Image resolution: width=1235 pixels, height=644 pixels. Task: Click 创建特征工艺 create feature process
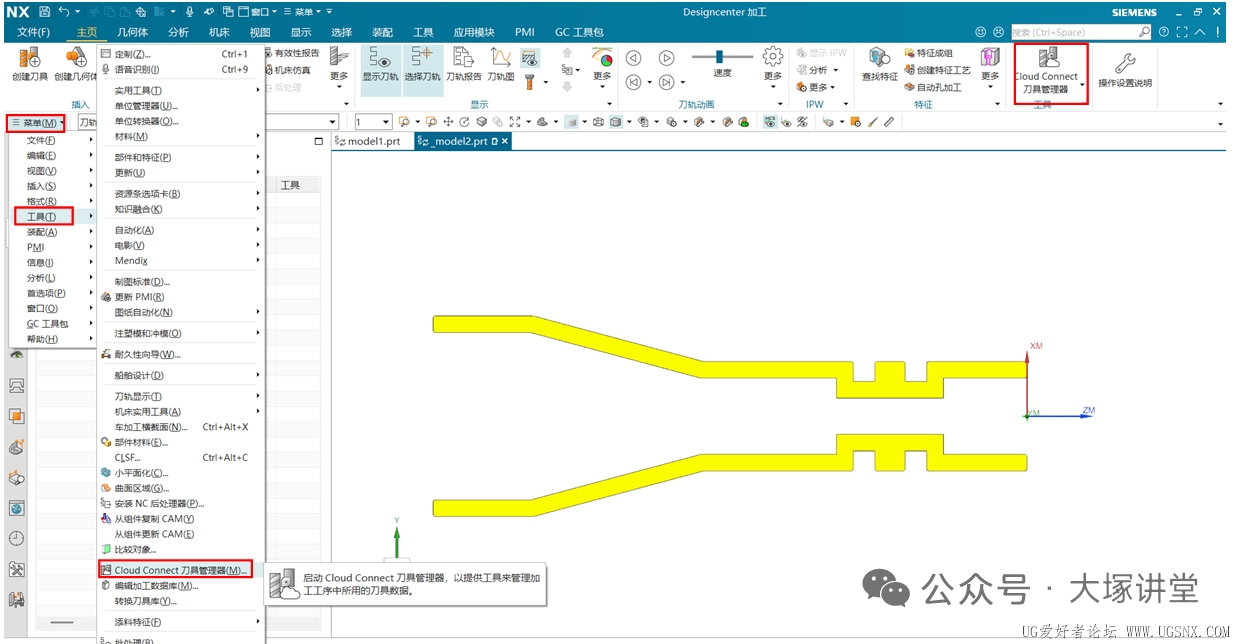[x=936, y=70]
